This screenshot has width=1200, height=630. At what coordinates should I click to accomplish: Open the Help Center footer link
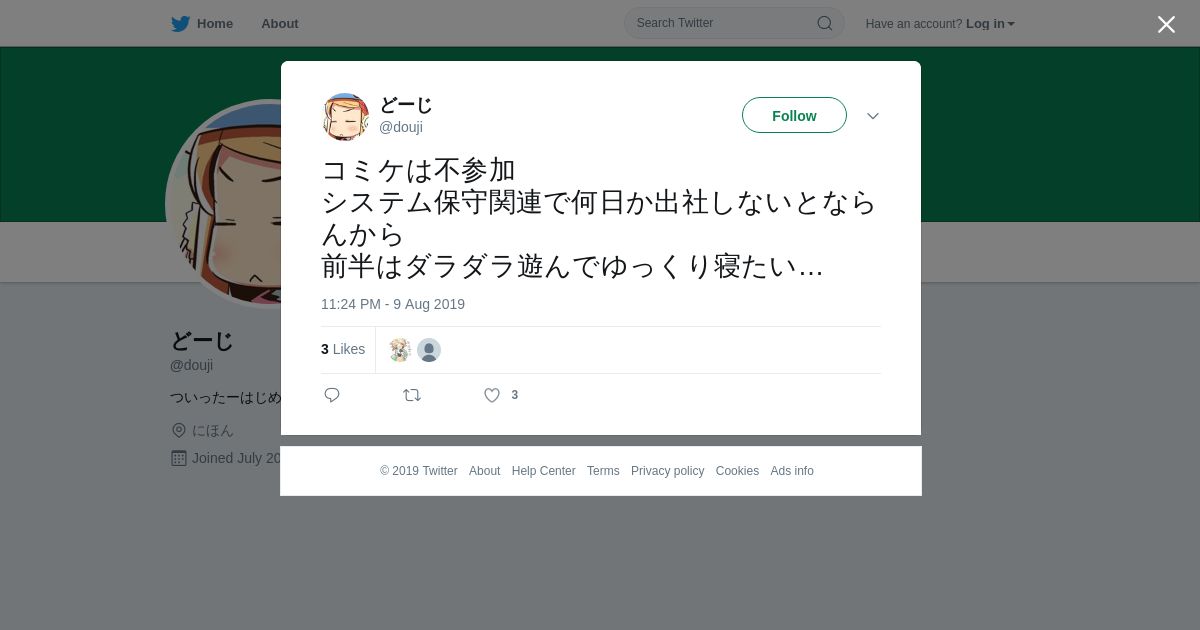tap(543, 471)
